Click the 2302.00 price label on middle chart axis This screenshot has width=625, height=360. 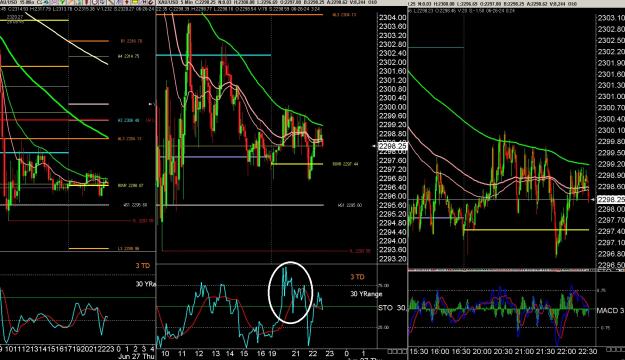coord(393,62)
